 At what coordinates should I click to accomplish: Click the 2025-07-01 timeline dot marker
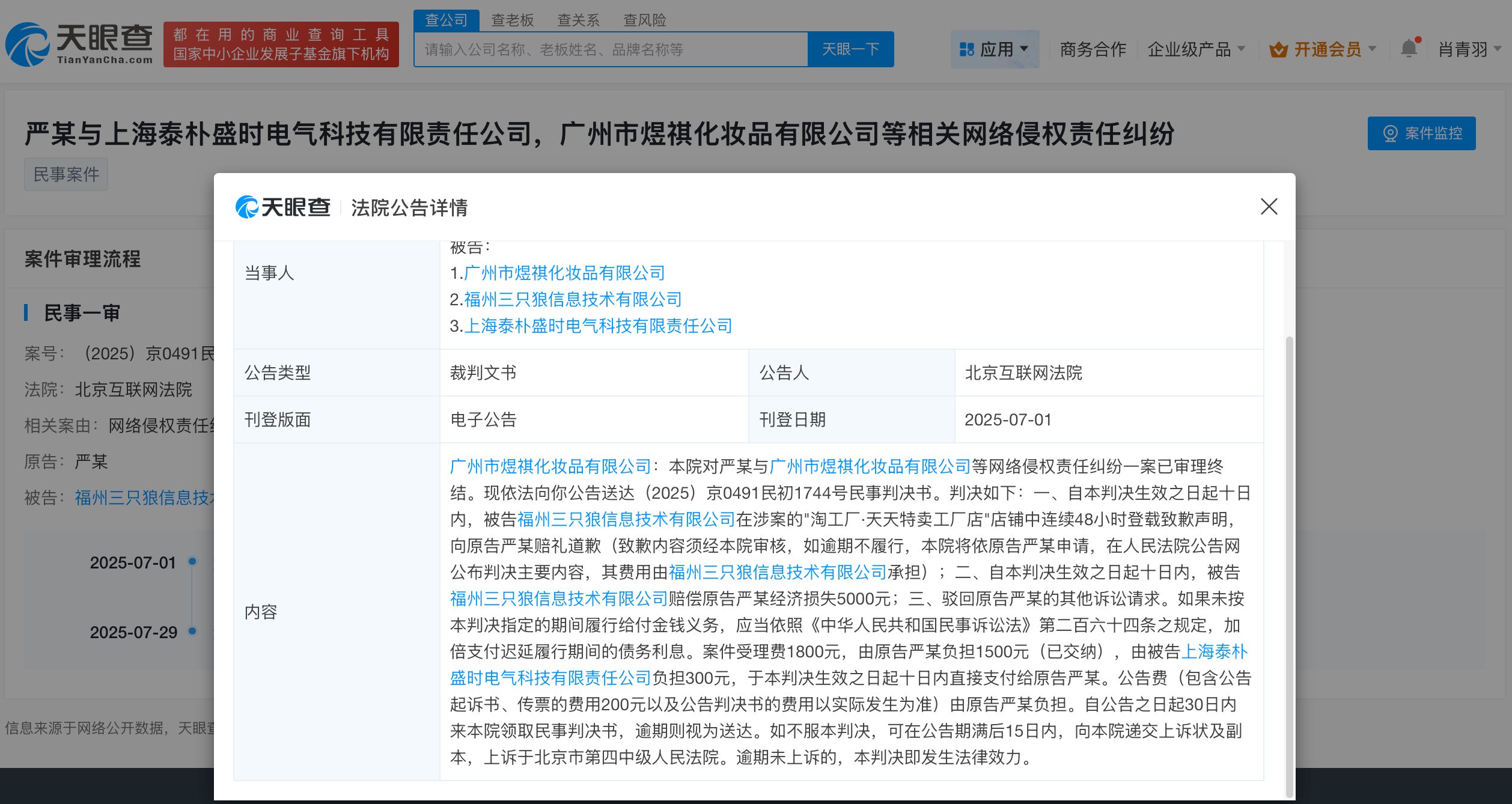point(192,562)
